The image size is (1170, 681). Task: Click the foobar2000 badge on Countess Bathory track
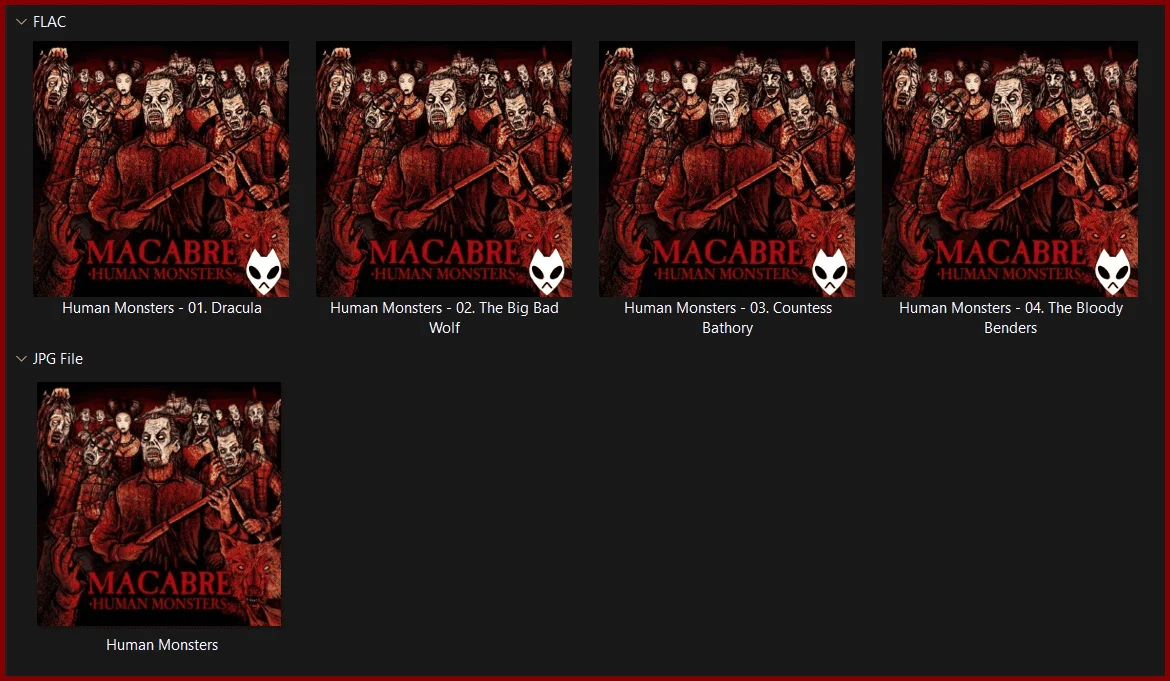point(830,272)
